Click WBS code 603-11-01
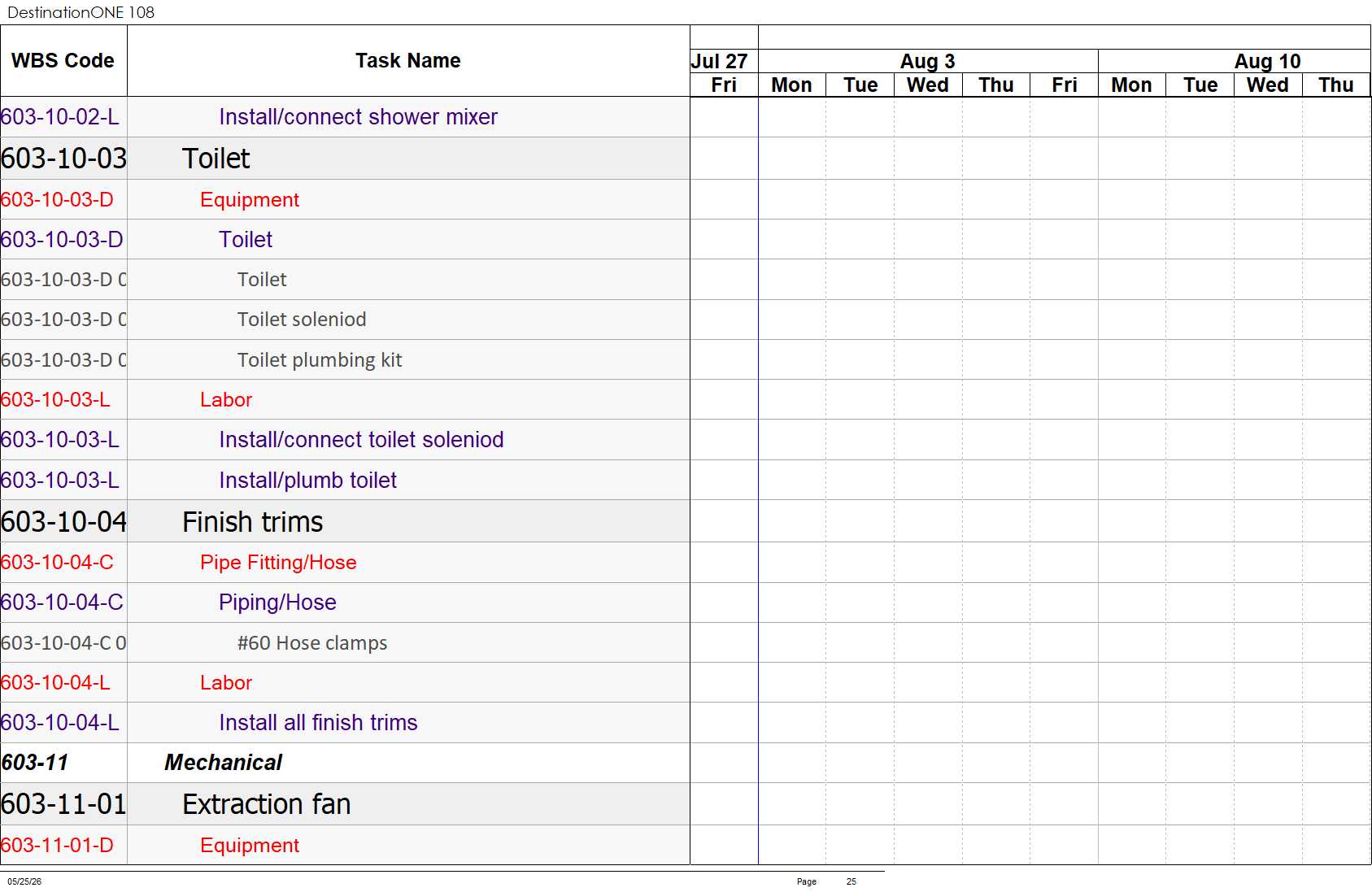The width and height of the screenshot is (1372, 892). pyautogui.click(x=63, y=804)
